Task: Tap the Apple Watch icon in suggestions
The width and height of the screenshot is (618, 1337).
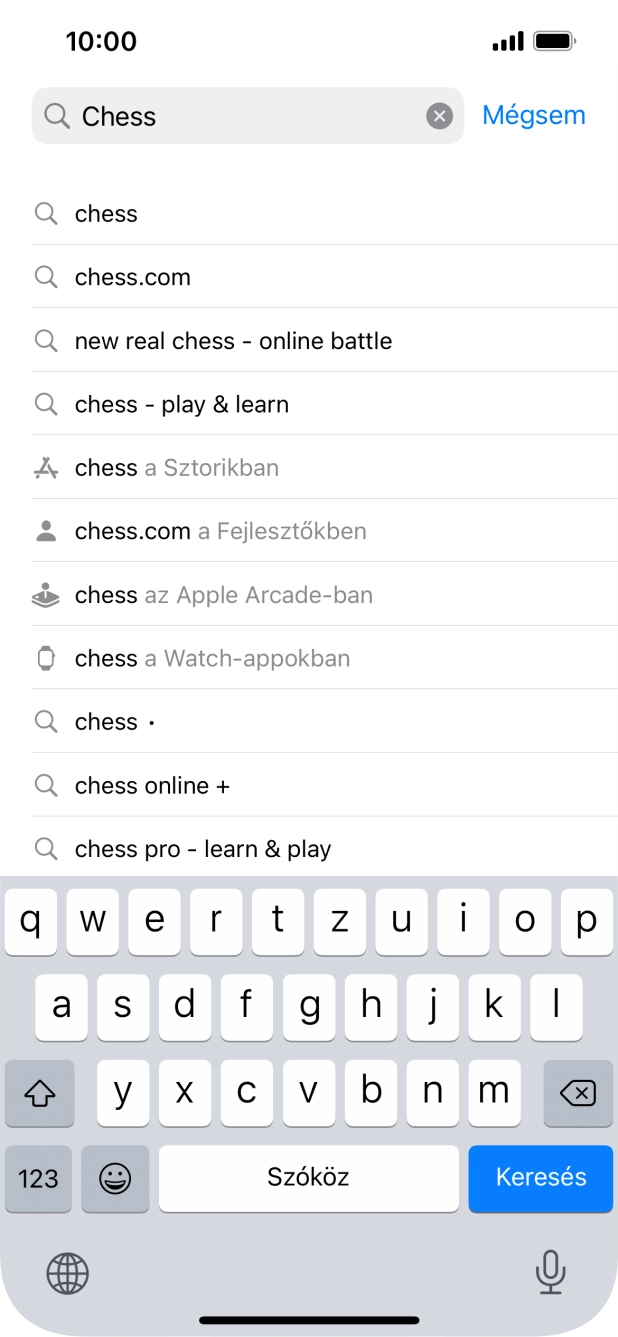Action: [x=46, y=658]
